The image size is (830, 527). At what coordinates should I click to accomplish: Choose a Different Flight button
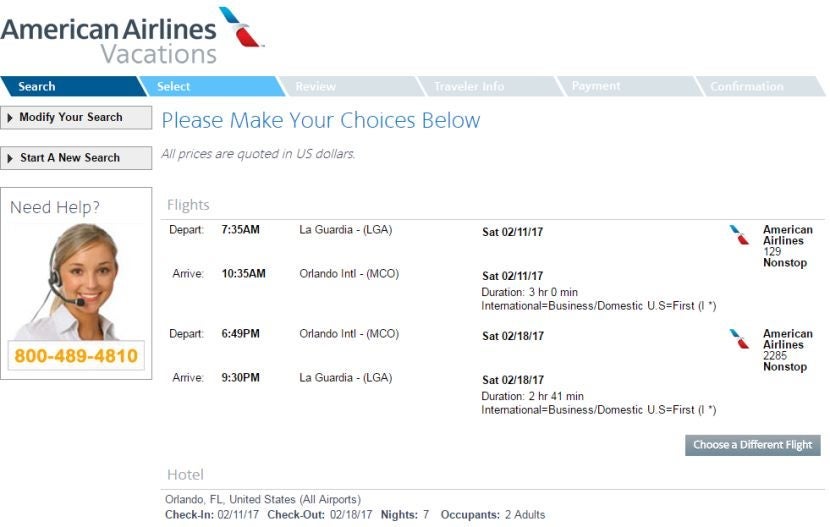tap(753, 445)
